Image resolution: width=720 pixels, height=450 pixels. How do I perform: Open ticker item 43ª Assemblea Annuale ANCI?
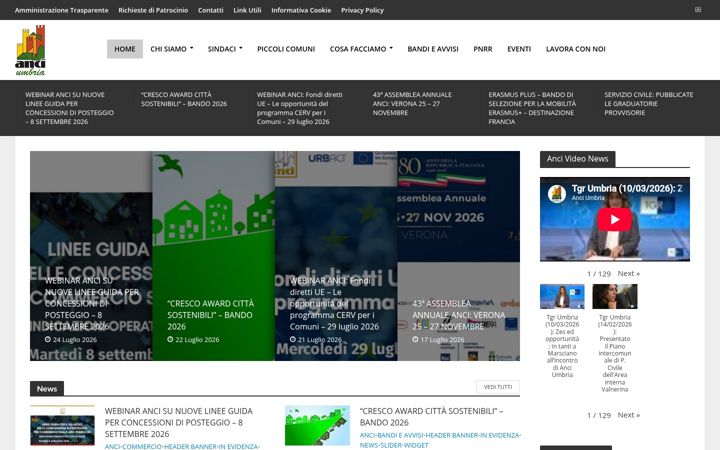(x=412, y=103)
